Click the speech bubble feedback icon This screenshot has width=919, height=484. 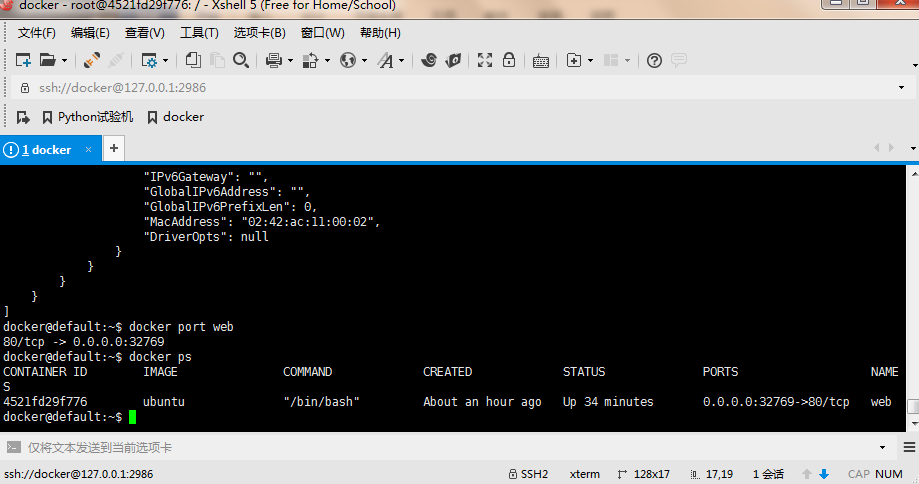pos(679,60)
